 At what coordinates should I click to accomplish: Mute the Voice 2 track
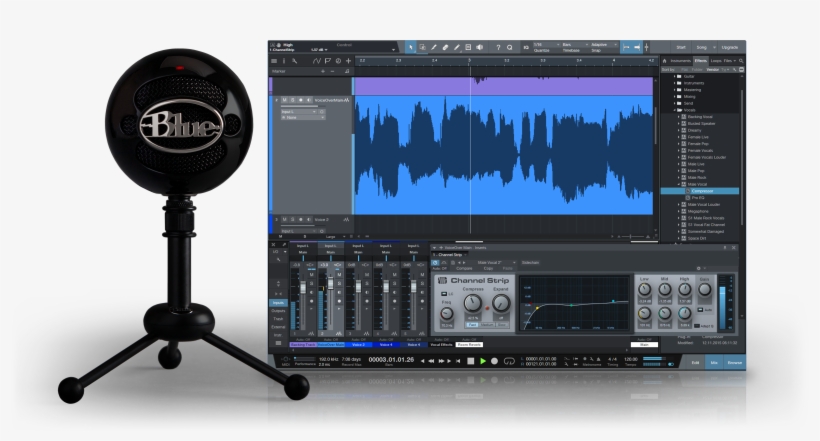point(284,220)
